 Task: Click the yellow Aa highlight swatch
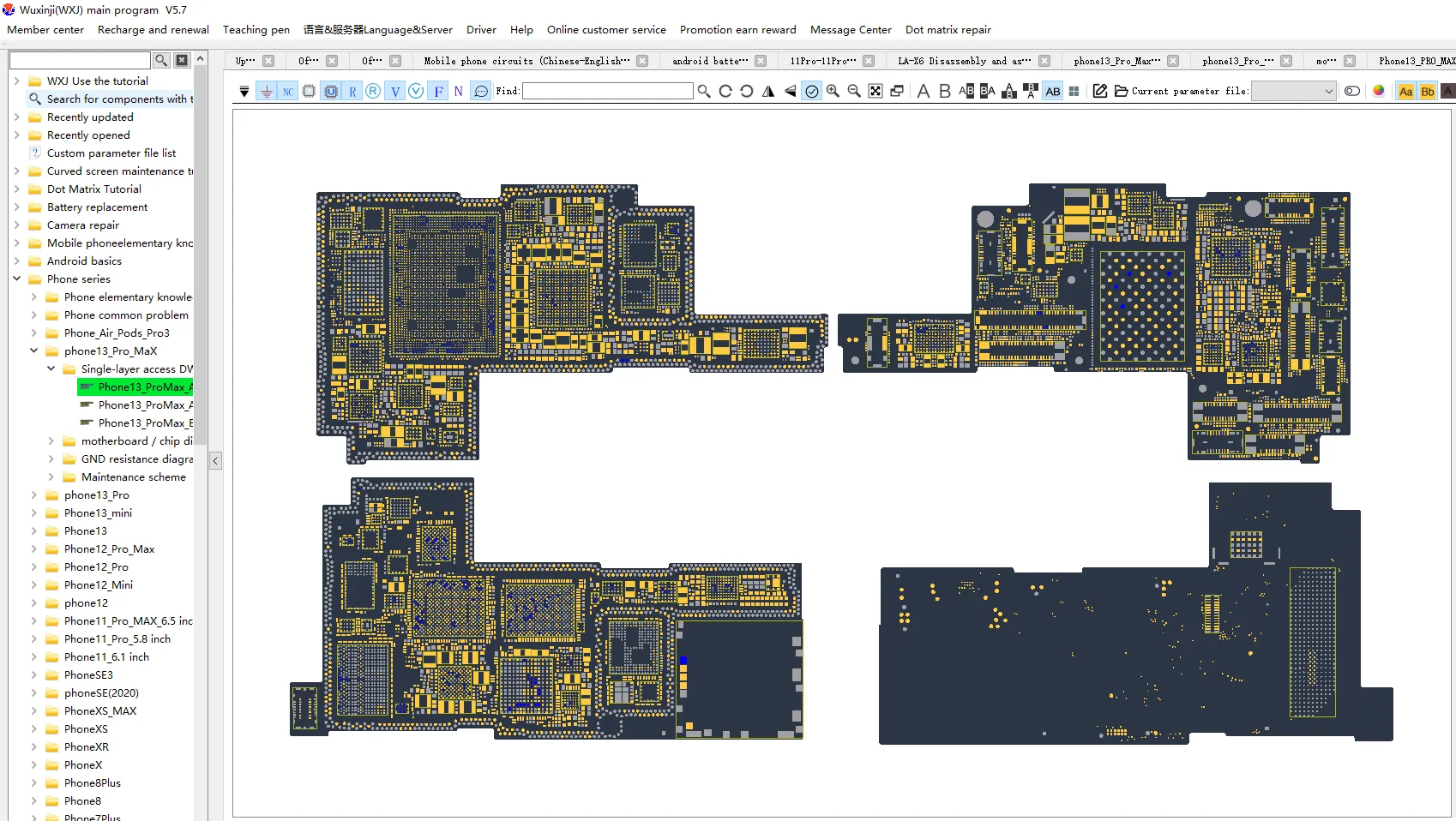click(x=1405, y=91)
